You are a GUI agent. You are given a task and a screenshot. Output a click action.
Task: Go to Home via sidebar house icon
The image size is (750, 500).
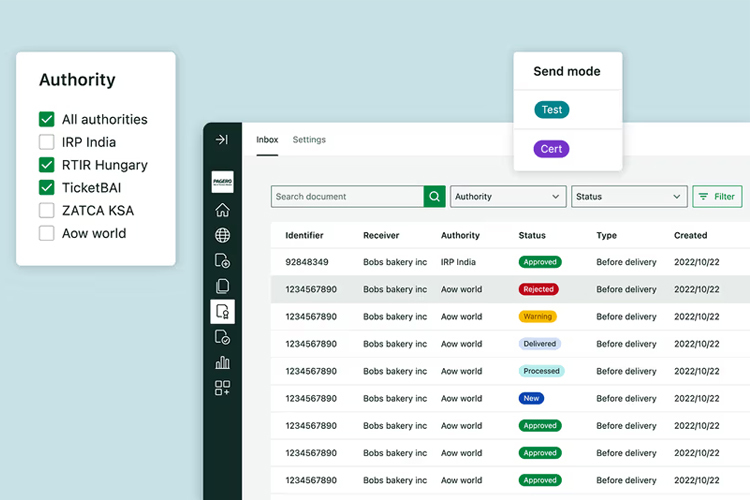[x=222, y=210]
